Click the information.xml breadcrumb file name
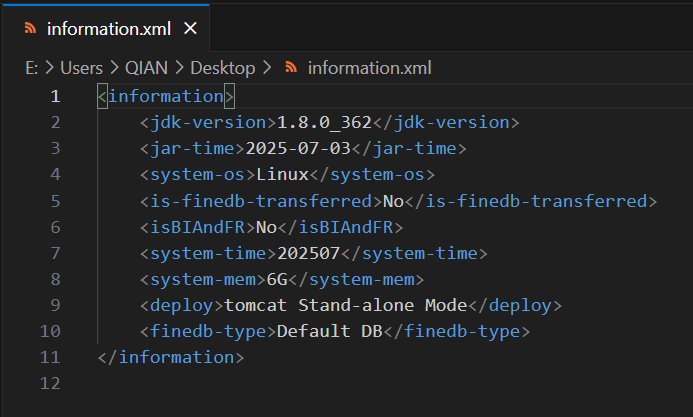 pyautogui.click(x=369, y=68)
